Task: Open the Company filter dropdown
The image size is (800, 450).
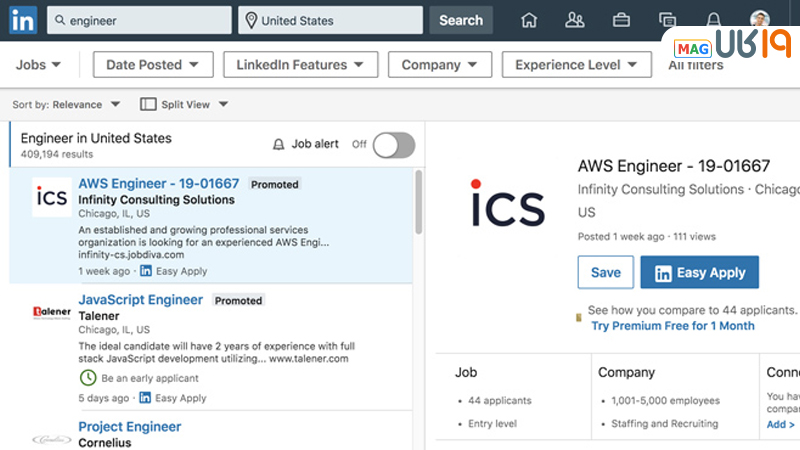Action: (x=440, y=65)
